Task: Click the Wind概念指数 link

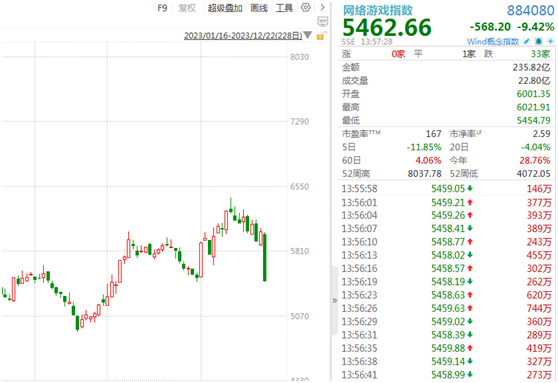Action: click(x=493, y=42)
